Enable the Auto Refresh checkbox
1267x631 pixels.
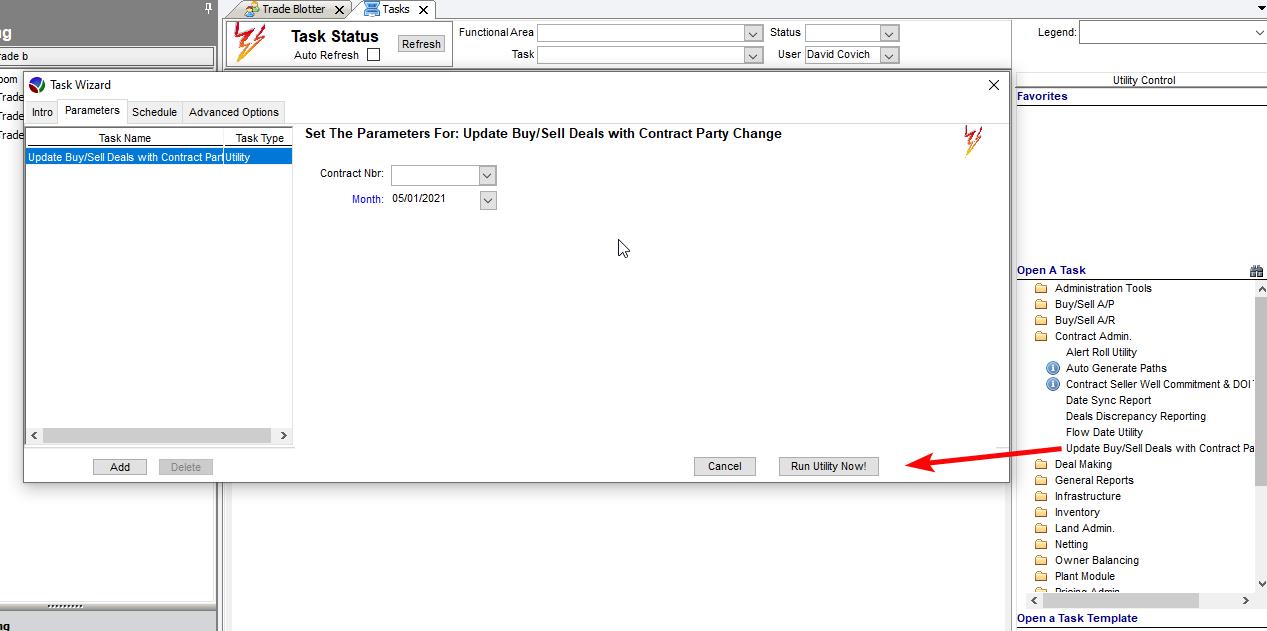tap(373, 55)
